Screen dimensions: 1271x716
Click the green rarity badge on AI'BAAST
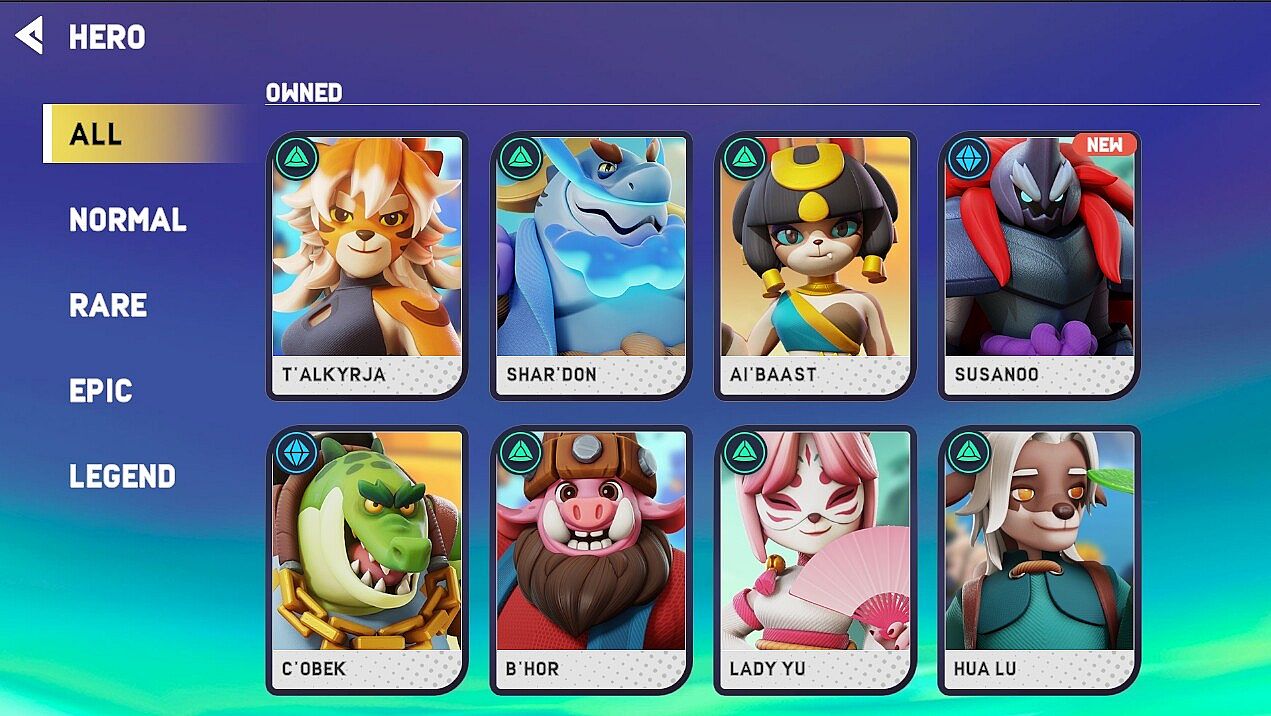744,158
